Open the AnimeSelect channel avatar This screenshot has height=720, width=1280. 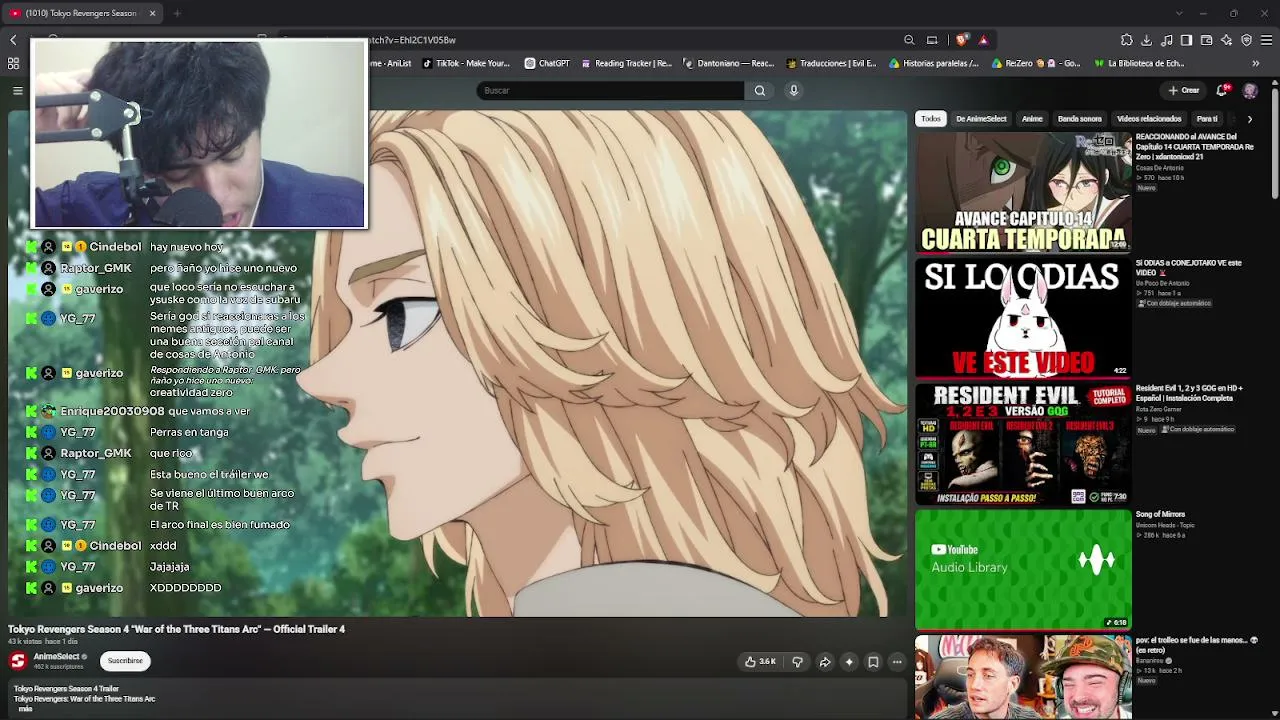pos(18,661)
